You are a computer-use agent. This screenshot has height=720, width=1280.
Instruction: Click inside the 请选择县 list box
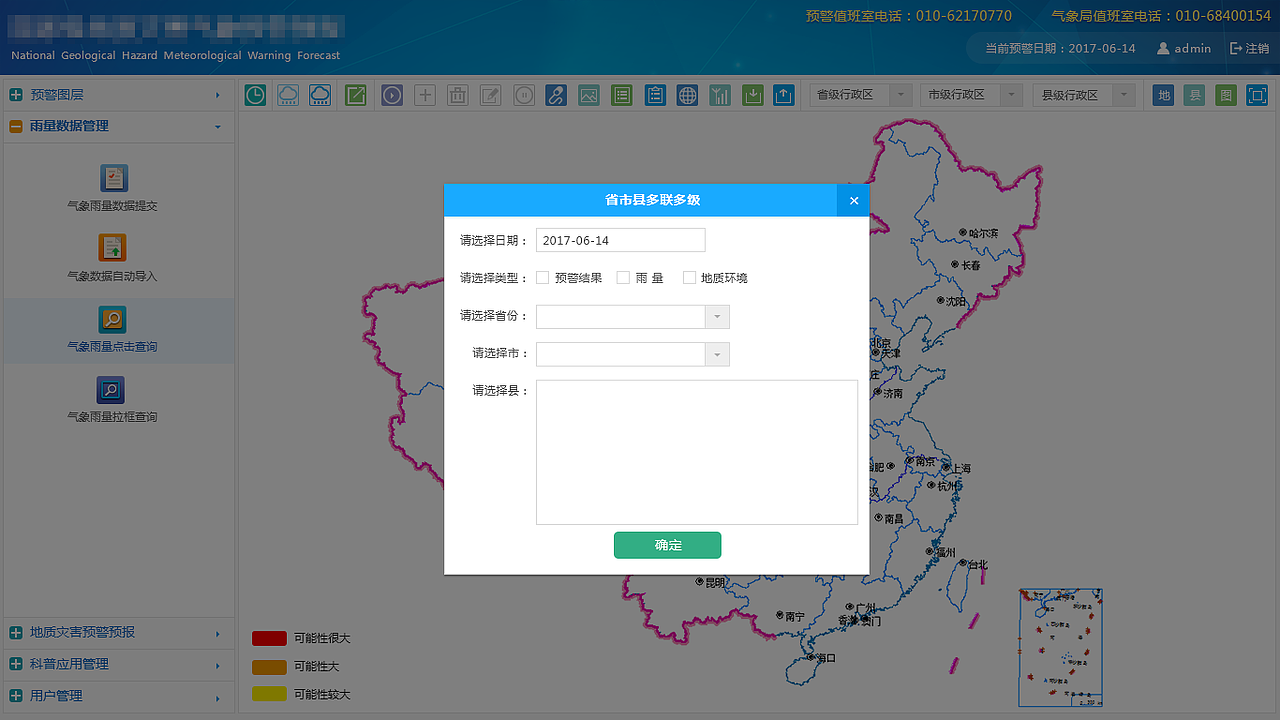697,452
